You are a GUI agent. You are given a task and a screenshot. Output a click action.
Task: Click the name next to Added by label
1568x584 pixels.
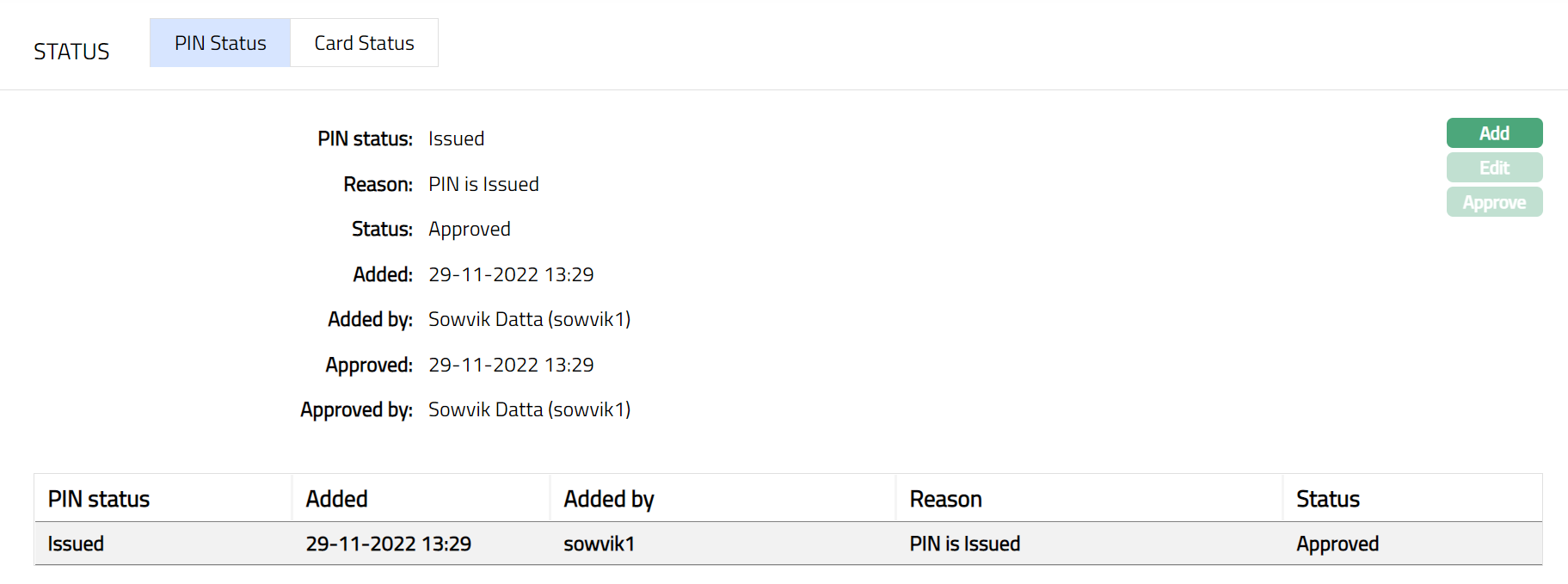coord(529,319)
